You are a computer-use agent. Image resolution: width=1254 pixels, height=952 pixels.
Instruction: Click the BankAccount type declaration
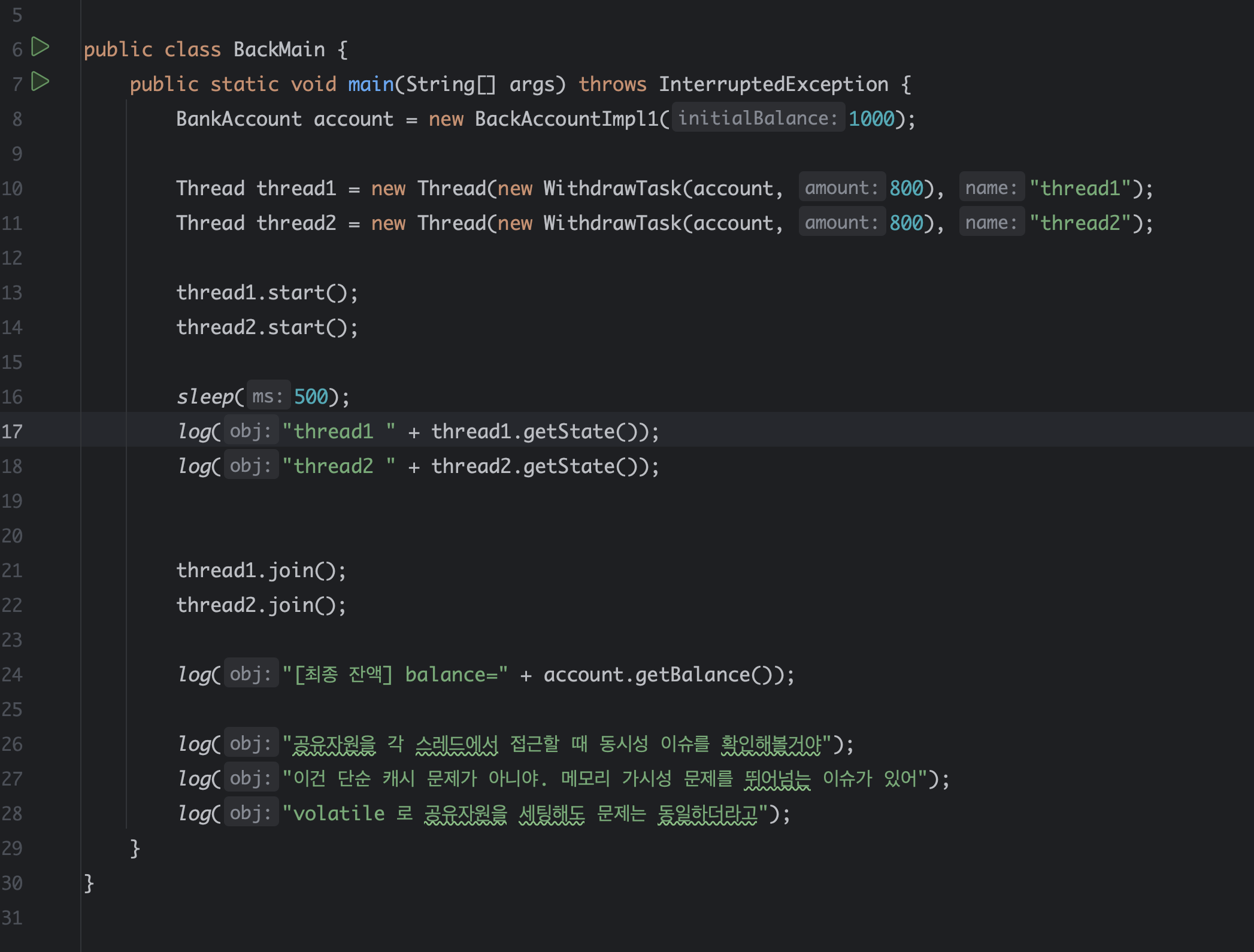pos(238,119)
